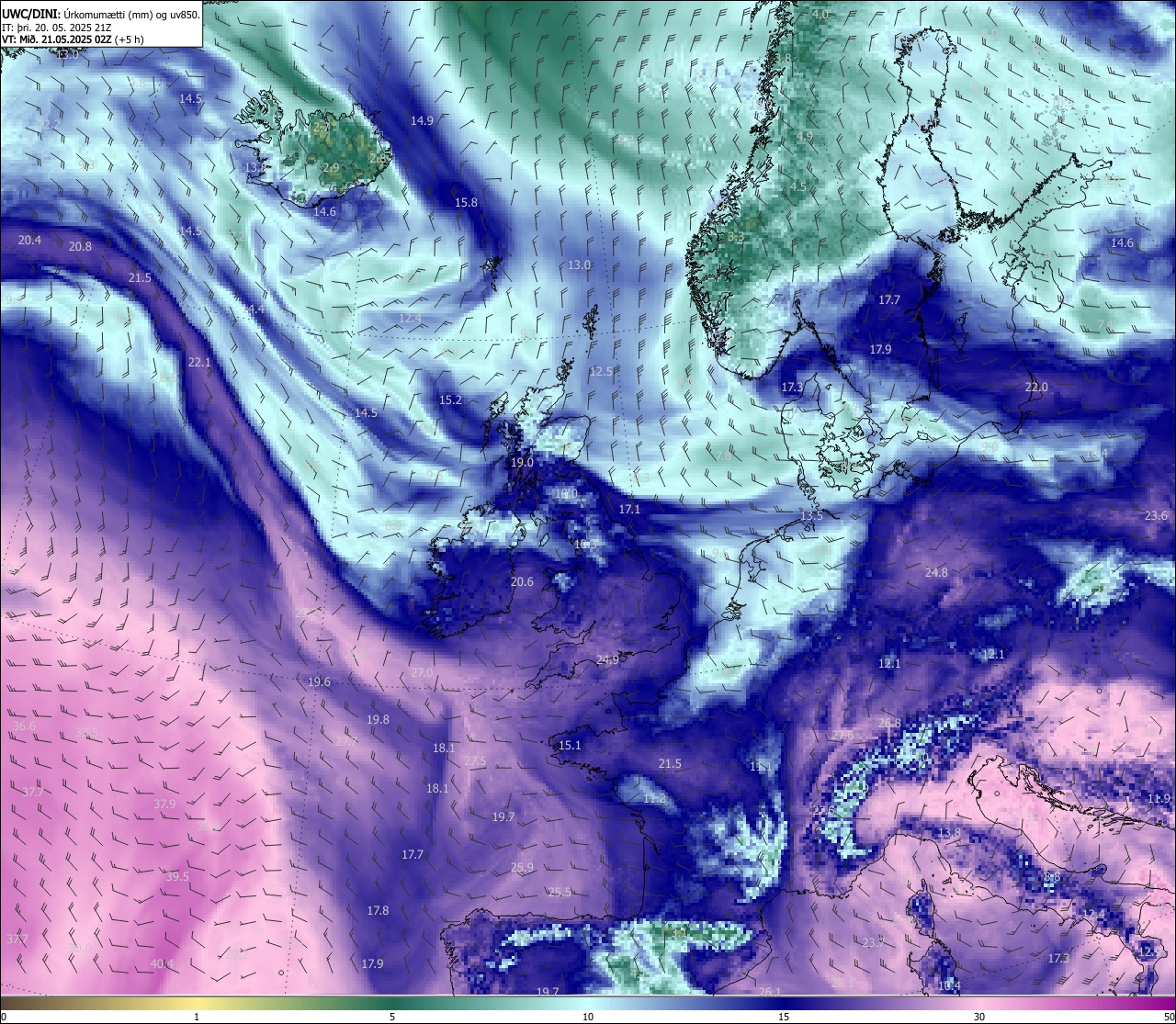The width and height of the screenshot is (1176, 1024).
Task: Click the 11.2 value over France
Action: pos(654,799)
